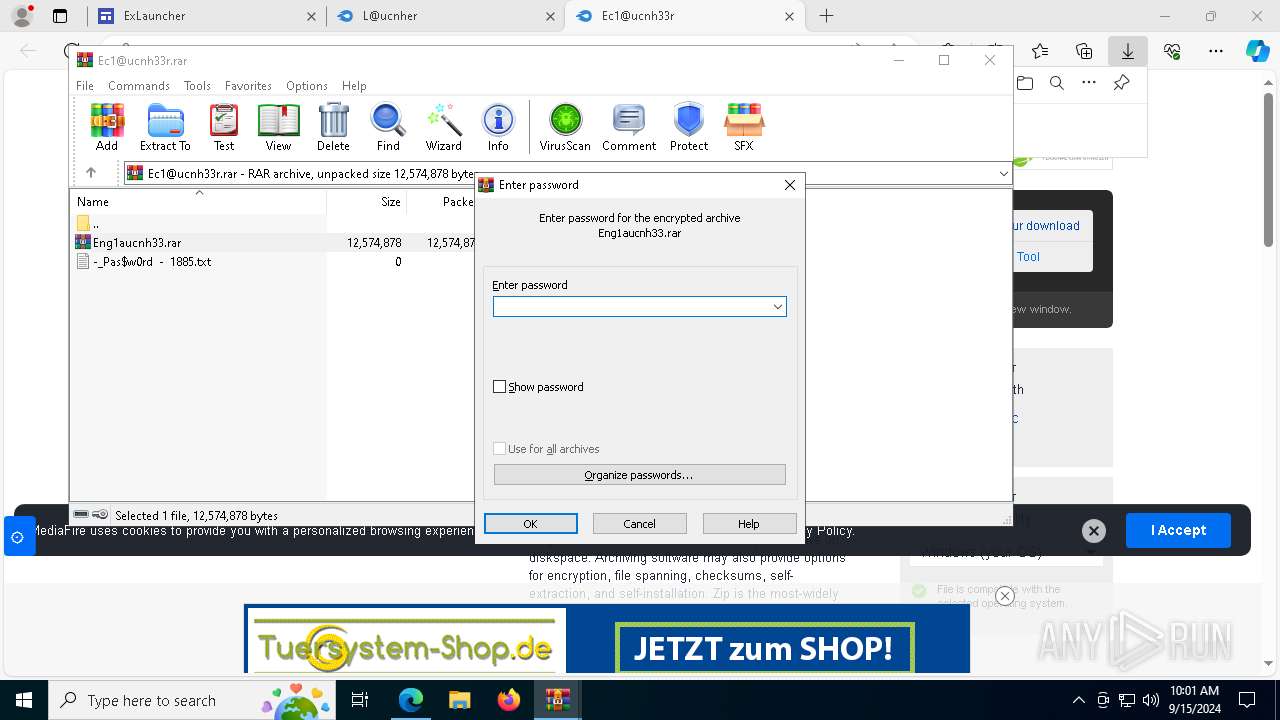Sort by the Size column header
Image resolution: width=1280 pixels, height=720 pixels.
click(367, 201)
